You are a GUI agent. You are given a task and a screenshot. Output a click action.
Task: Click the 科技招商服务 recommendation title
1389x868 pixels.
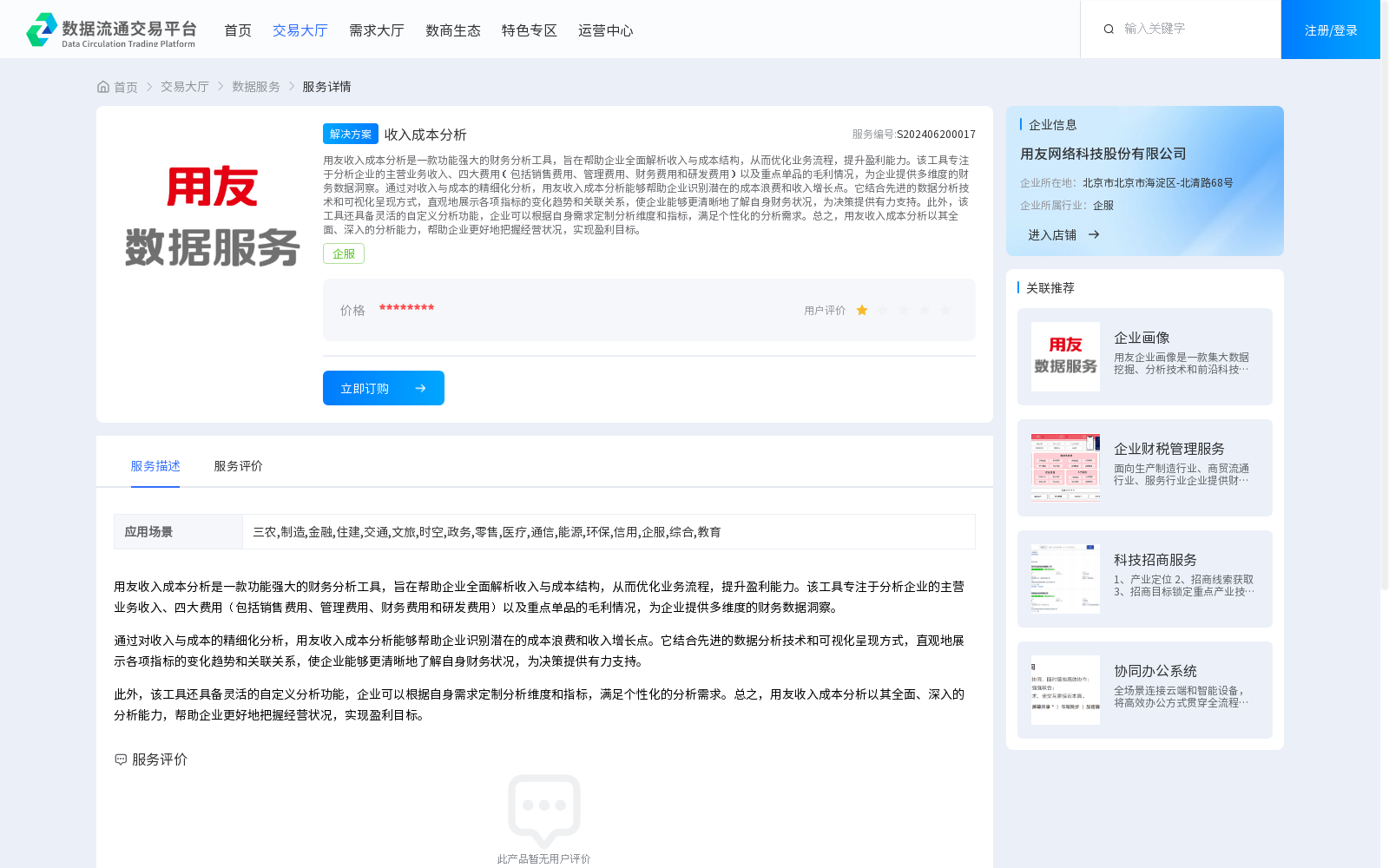coord(1155,560)
